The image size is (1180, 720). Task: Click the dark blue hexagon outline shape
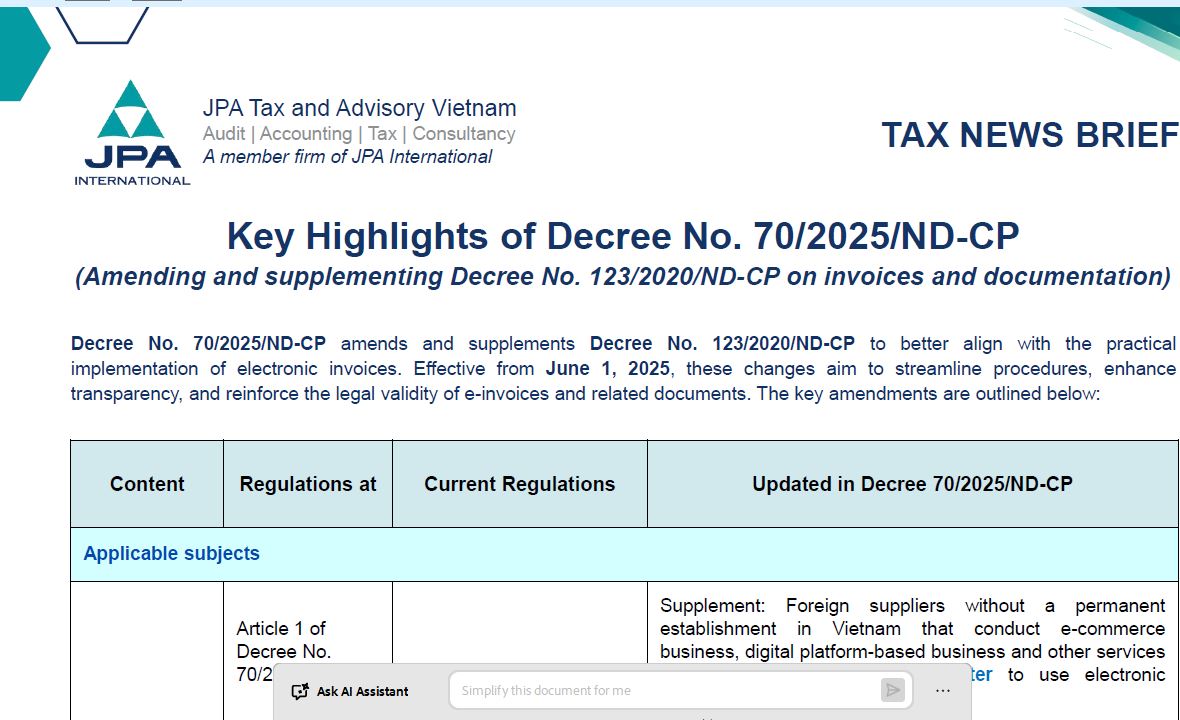click(102, 25)
